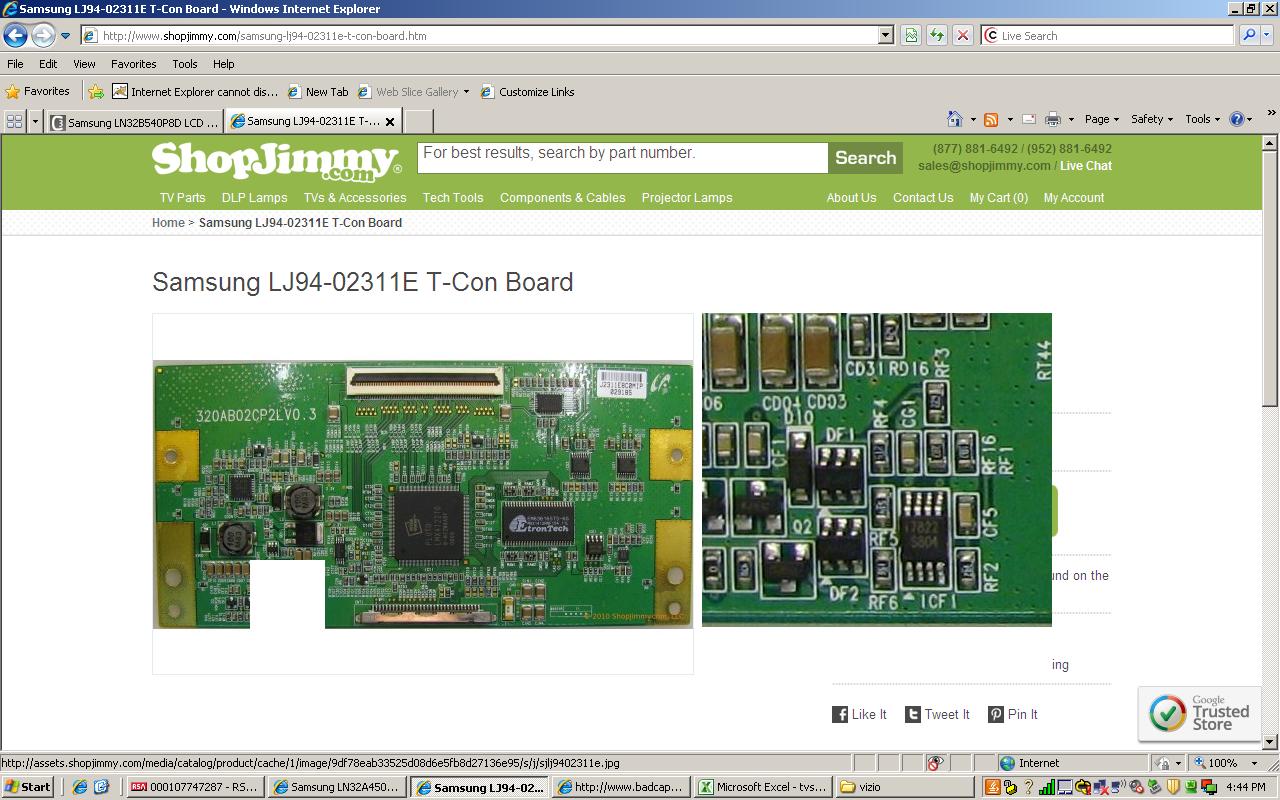The height and width of the screenshot is (800, 1280).
Task: Open the My Account page
Action: pyautogui.click(x=1074, y=198)
